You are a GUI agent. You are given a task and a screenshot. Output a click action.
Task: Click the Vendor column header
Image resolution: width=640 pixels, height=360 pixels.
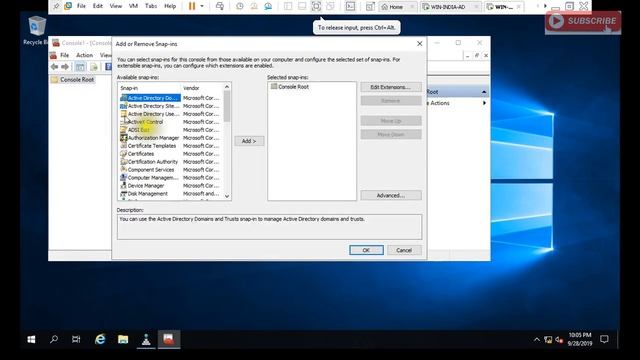tap(202, 88)
